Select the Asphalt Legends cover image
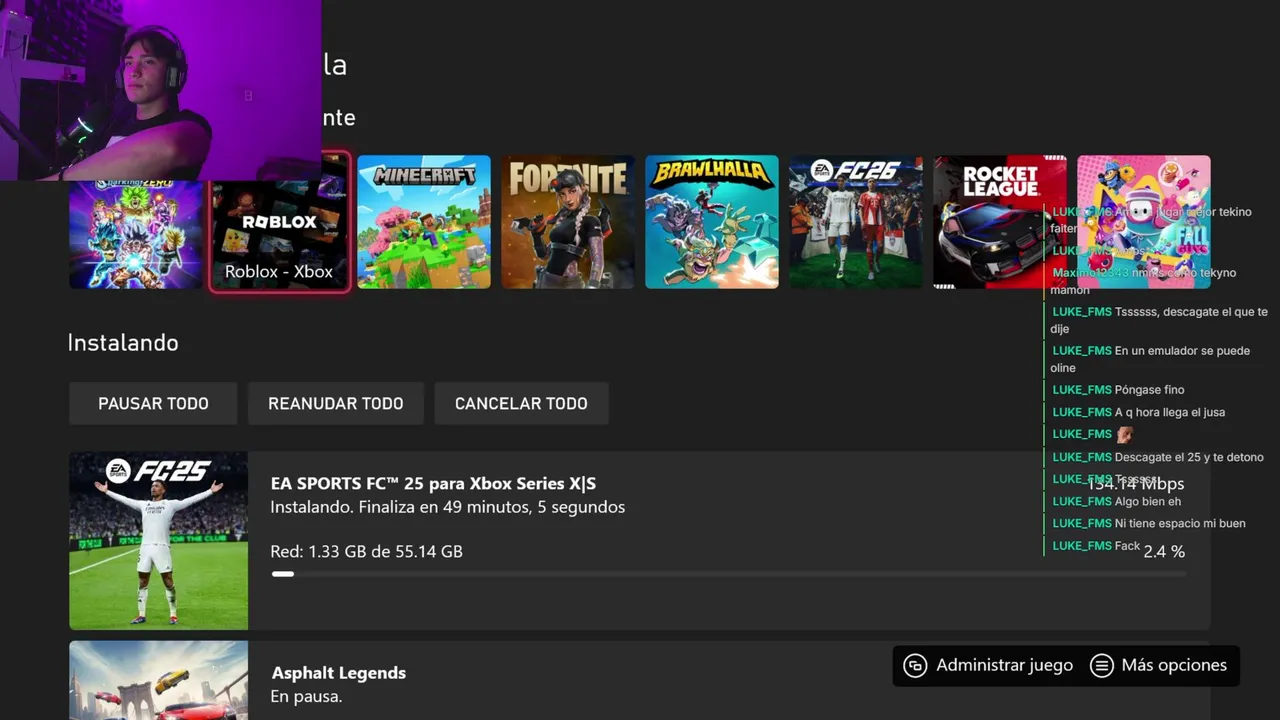 coord(158,680)
